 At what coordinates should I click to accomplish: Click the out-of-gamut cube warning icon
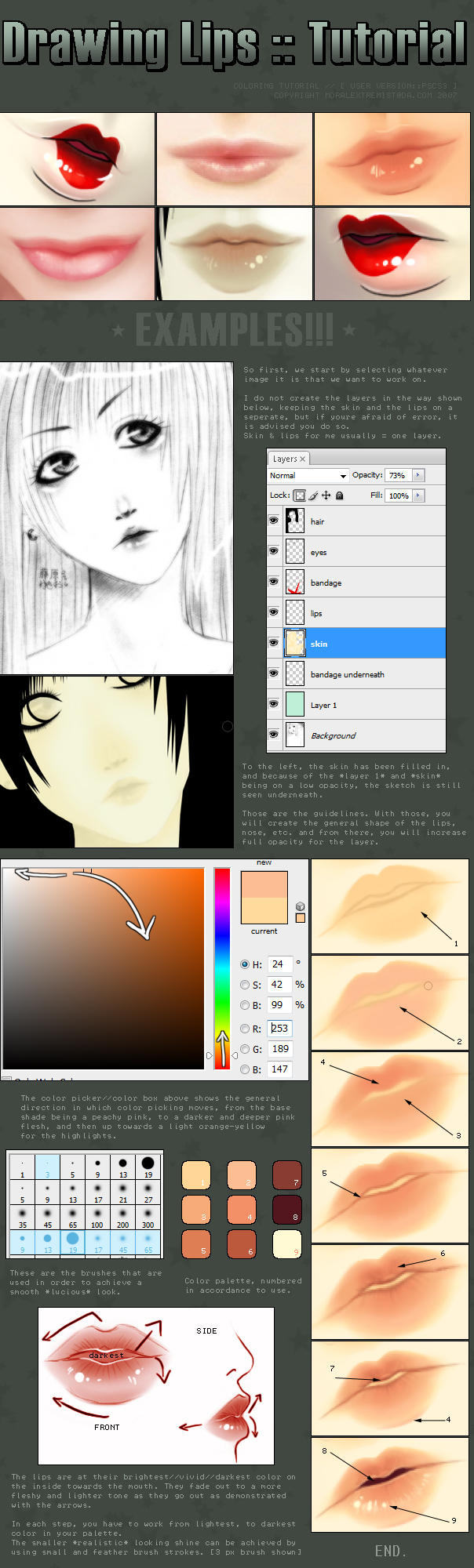[300, 906]
